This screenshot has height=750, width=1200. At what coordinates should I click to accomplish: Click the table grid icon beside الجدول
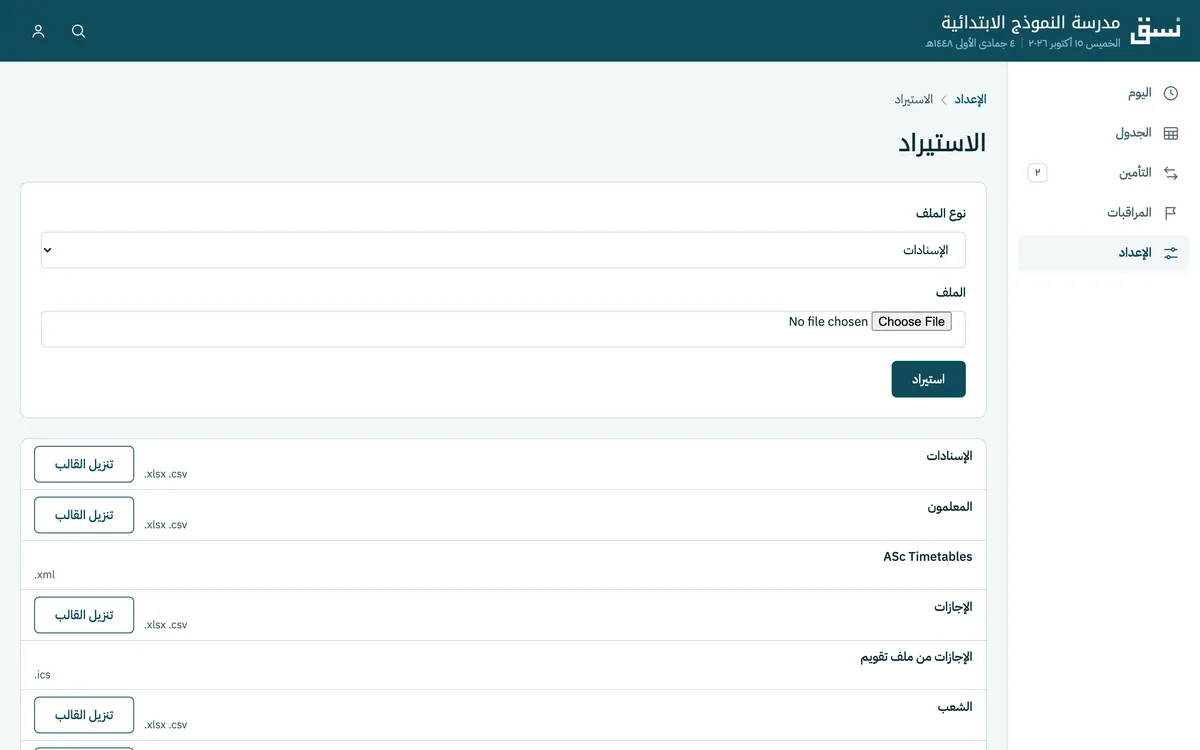click(1171, 133)
